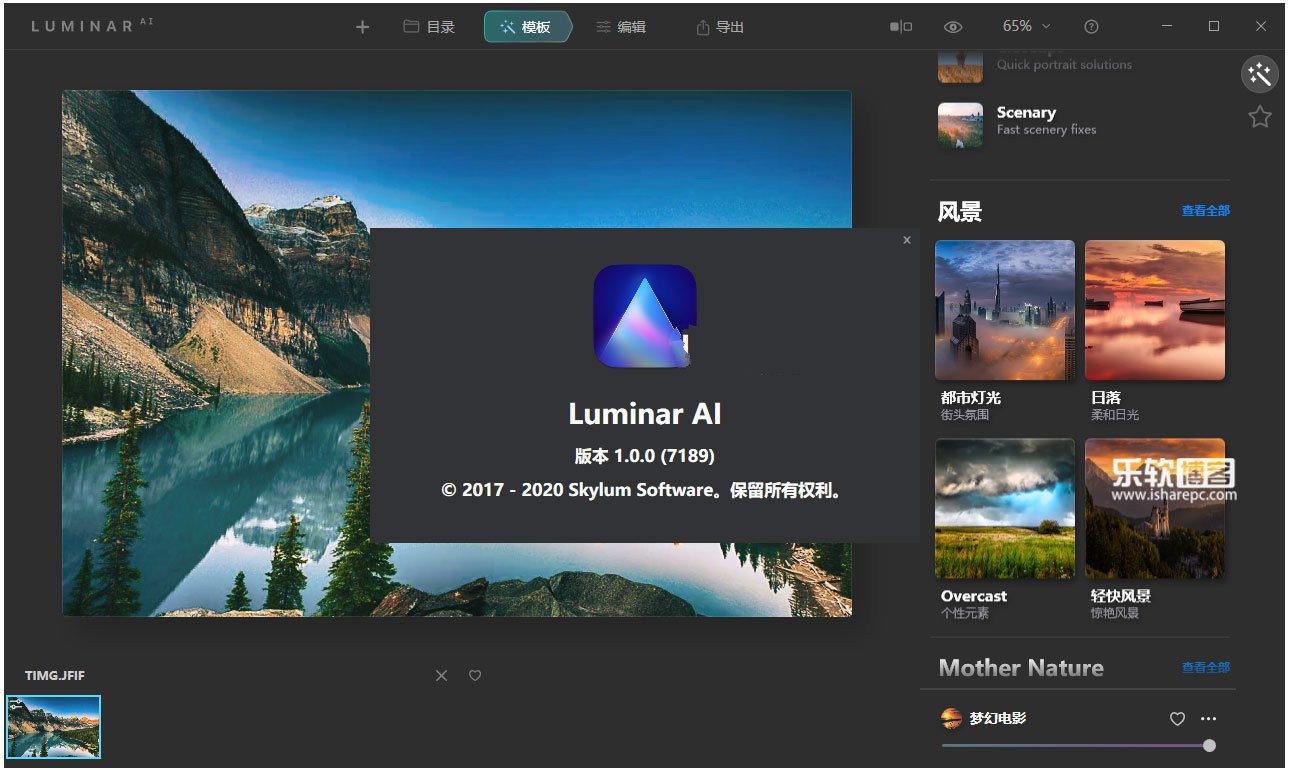Choose the 轻快风景 template thumbnail
1289x770 pixels.
(x=1155, y=509)
